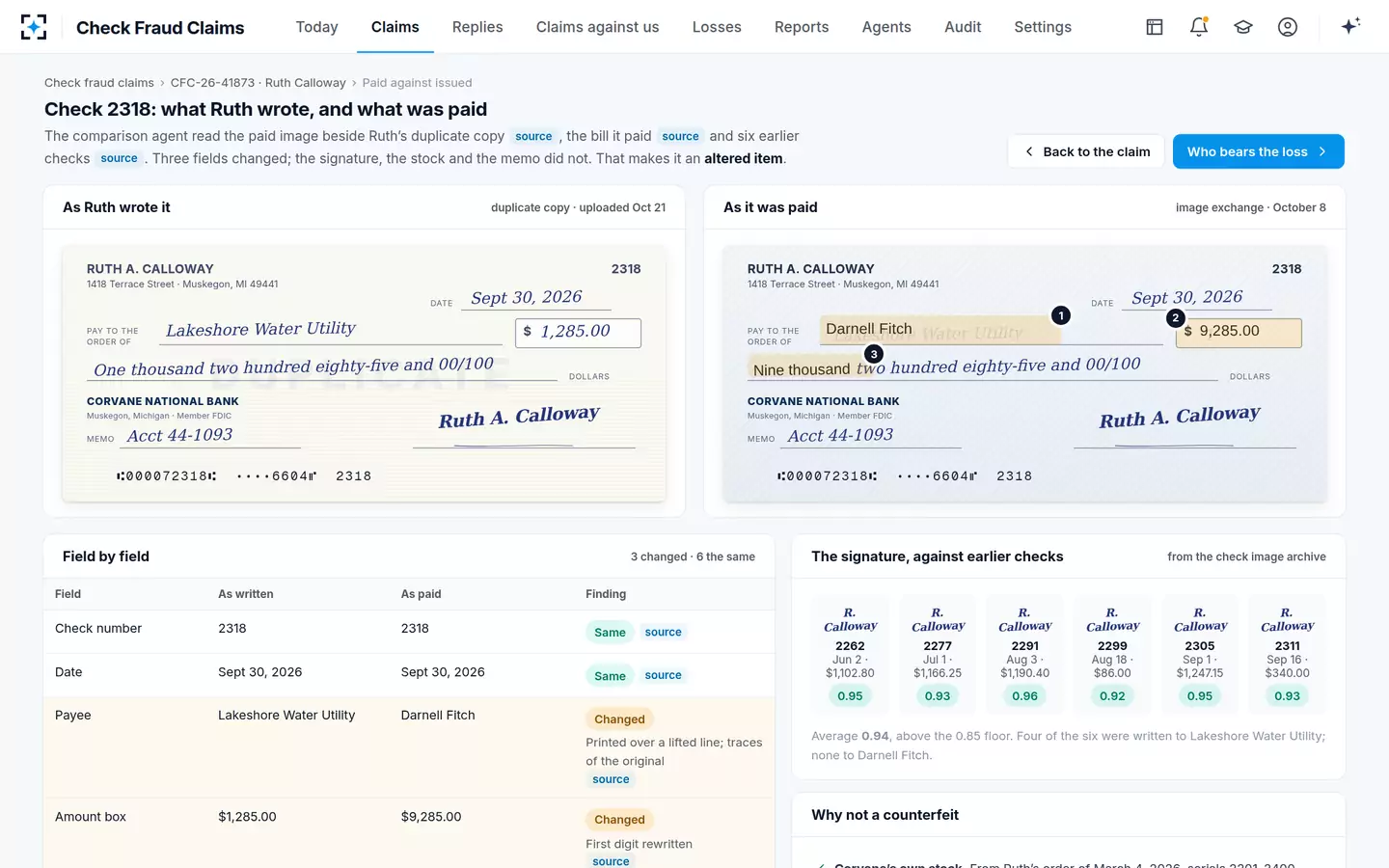Viewport: 1389px width, 868px height.
Task: Open the check 2305 signature sample
Action: tap(1200, 657)
